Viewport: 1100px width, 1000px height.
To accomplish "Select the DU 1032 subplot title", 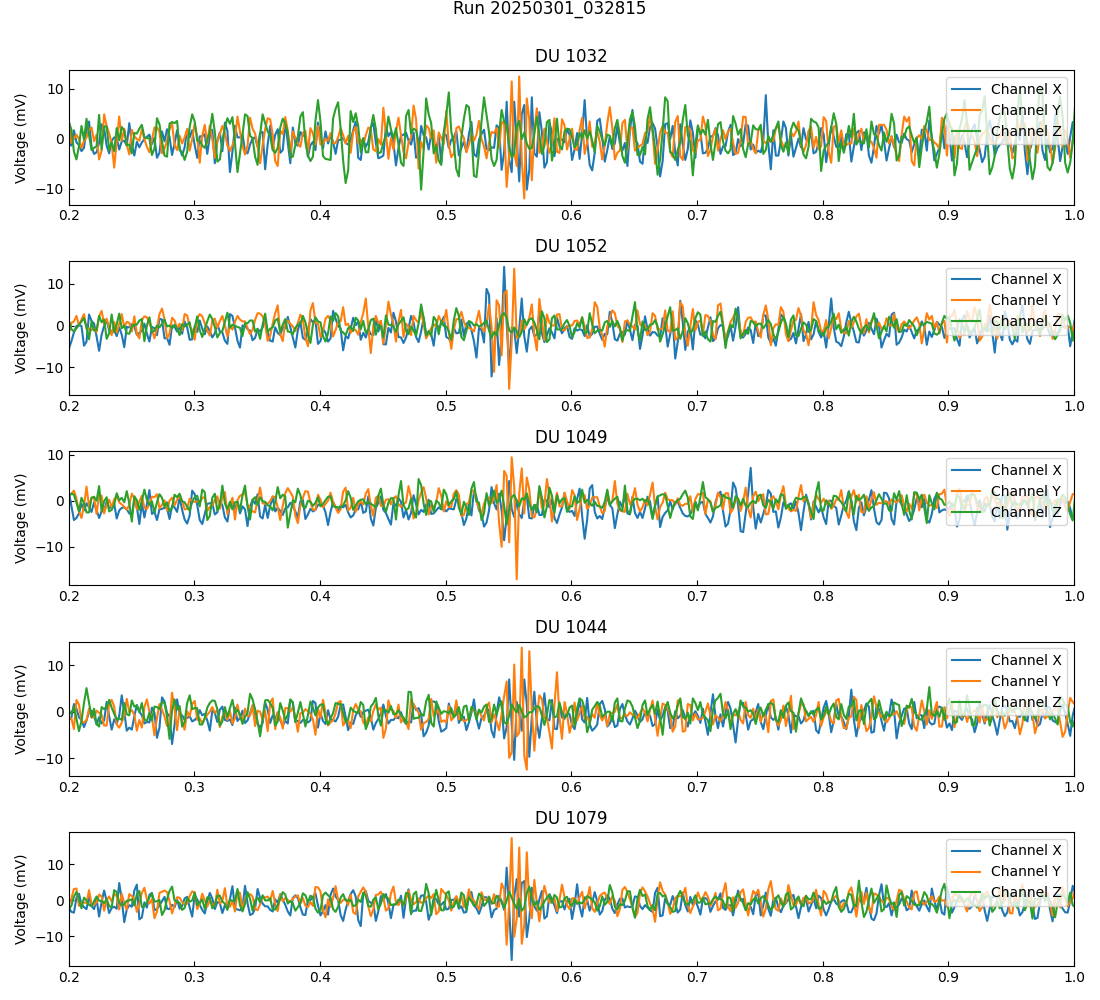I will (571, 56).
